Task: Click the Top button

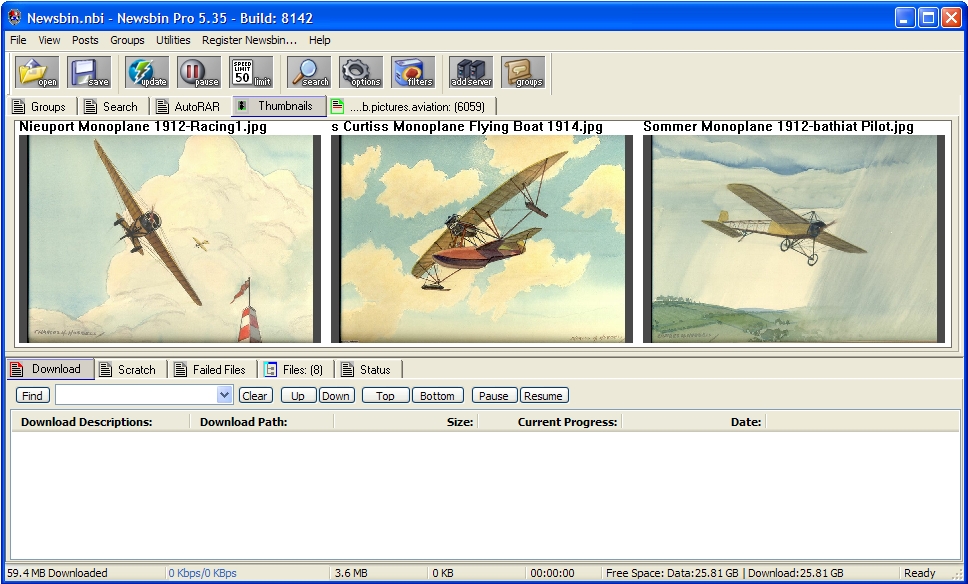Action: click(385, 396)
